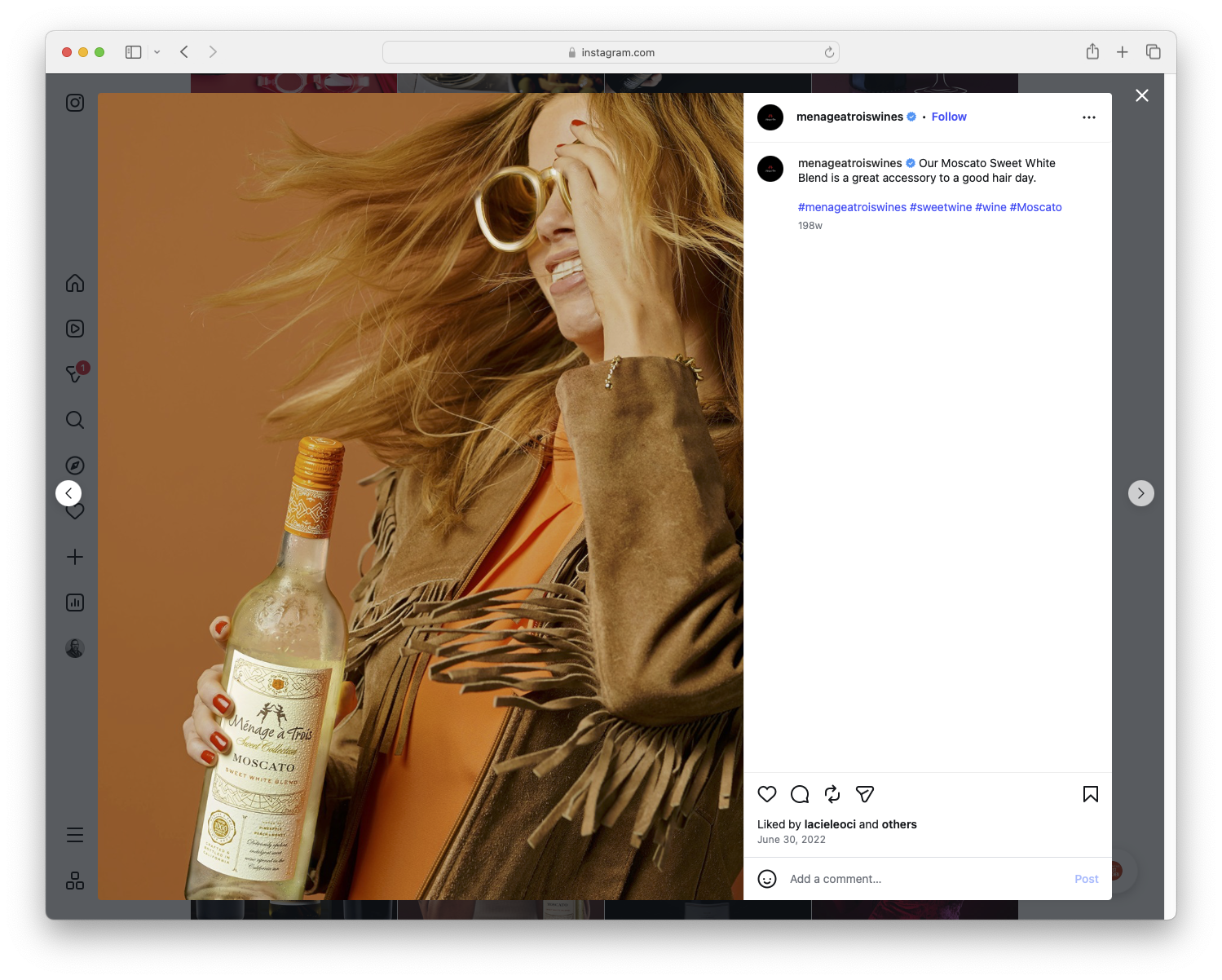Click the Moscato post photo
1222x980 pixels.
pyautogui.click(x=421, y=497)
